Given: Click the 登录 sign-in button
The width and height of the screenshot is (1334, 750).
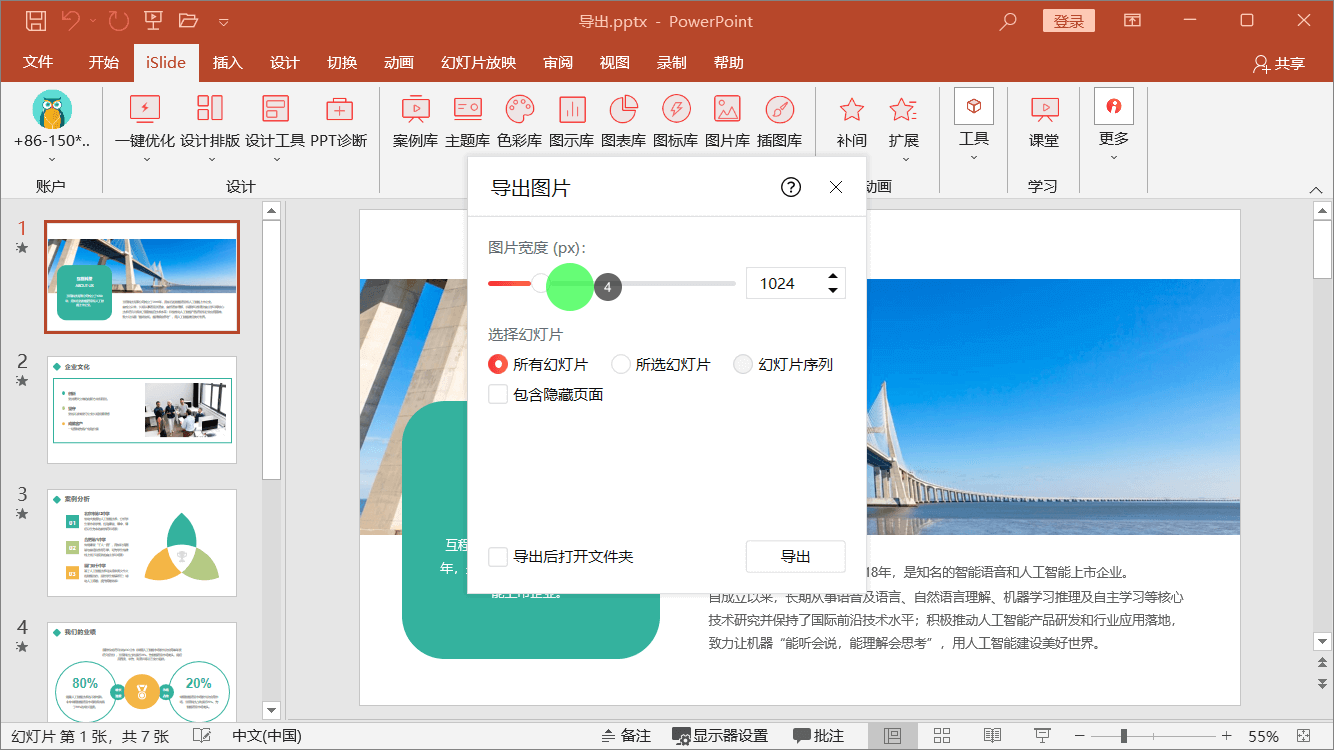Looking at the screenshot, I should click(x=1068, y=20).
